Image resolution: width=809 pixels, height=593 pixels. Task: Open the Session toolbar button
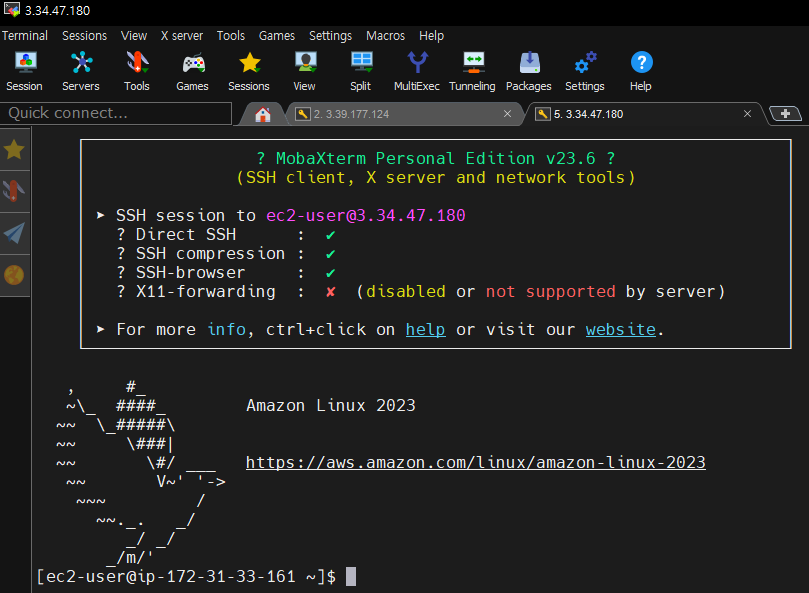(x=24, y=71)
